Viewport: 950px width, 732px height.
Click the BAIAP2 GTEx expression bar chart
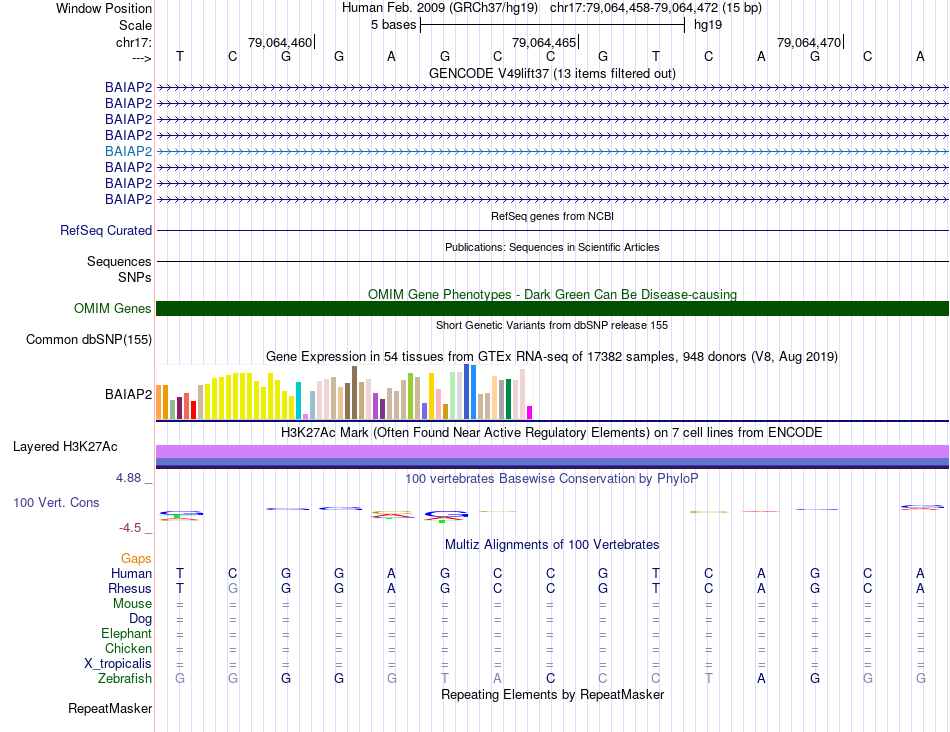click(344, 392)
